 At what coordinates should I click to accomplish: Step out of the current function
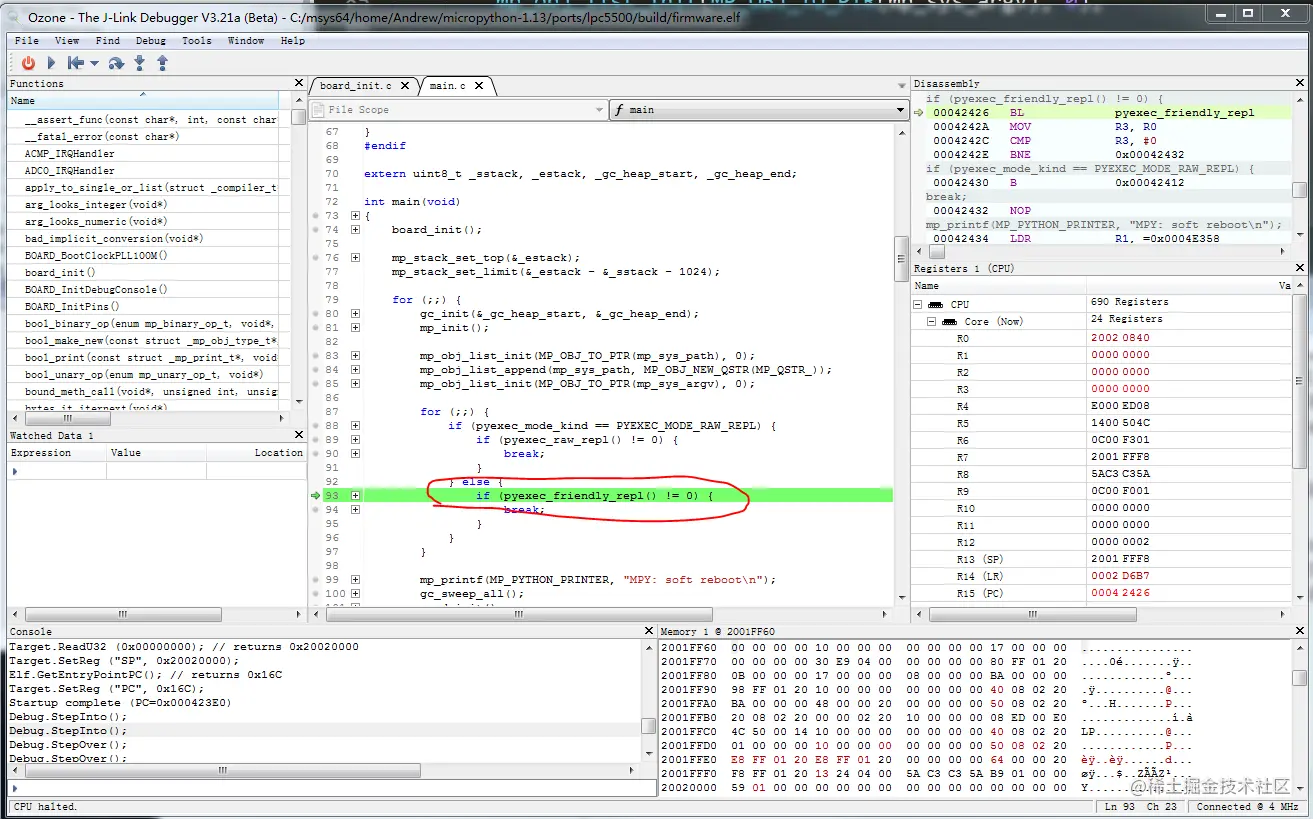coord(163,62)
